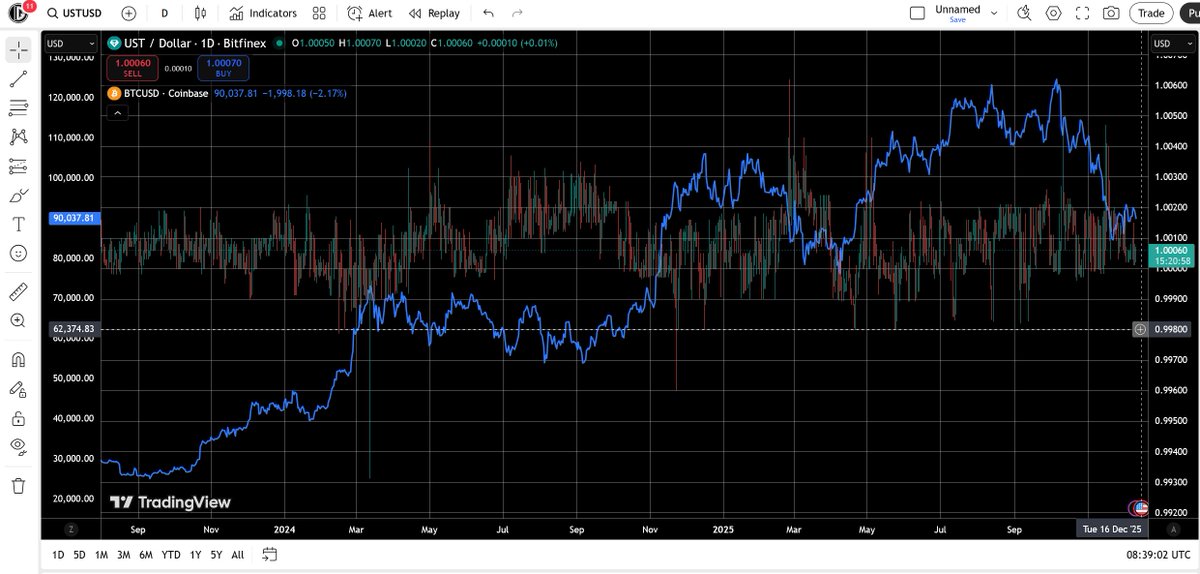Click the 08:39:02 UTC timezone clock
The height and width of the screenshot is (574, 1200).
click(x=1157, y=554)
